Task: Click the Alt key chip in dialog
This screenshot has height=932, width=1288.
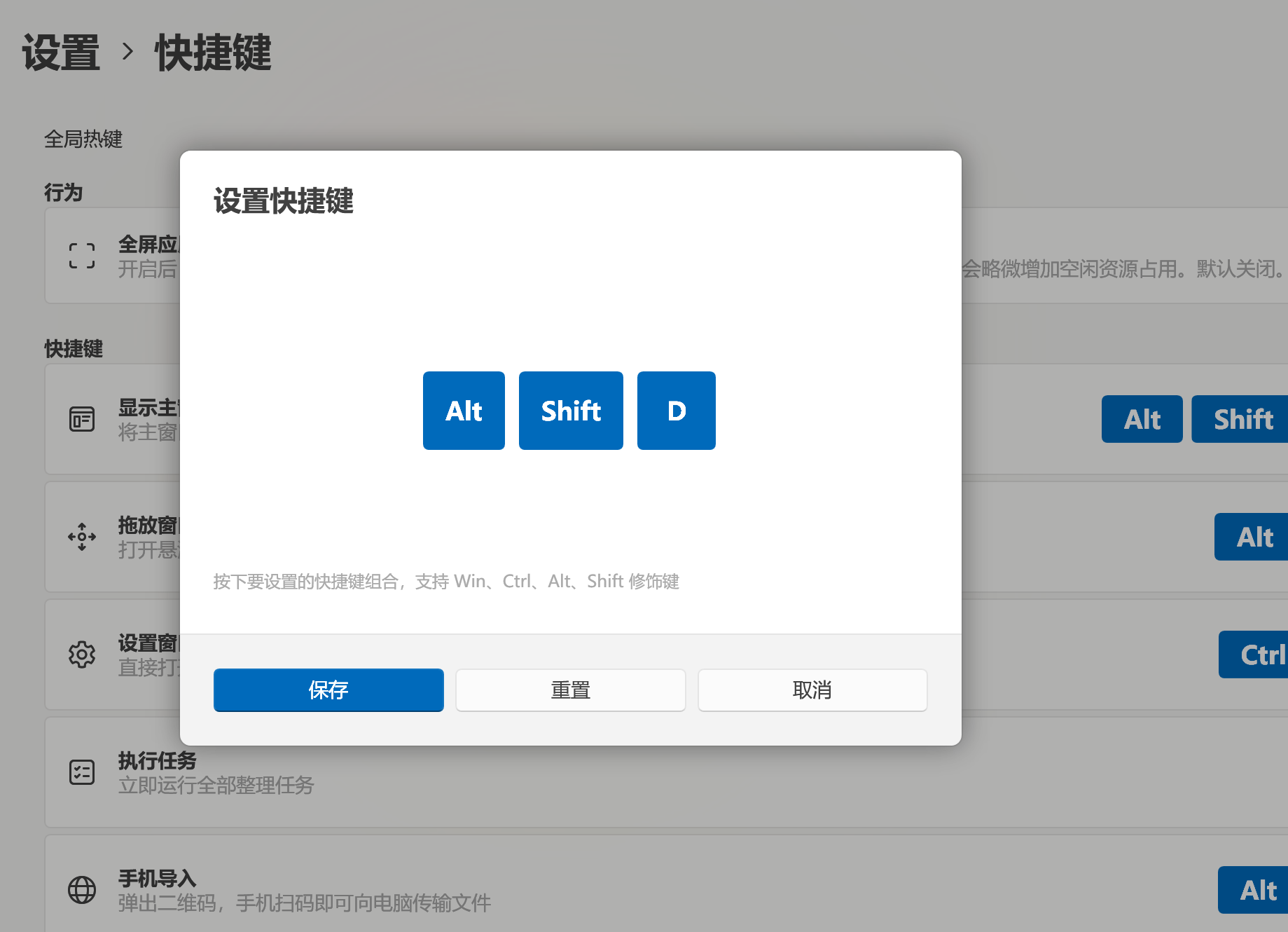Action: coord(464,411)
